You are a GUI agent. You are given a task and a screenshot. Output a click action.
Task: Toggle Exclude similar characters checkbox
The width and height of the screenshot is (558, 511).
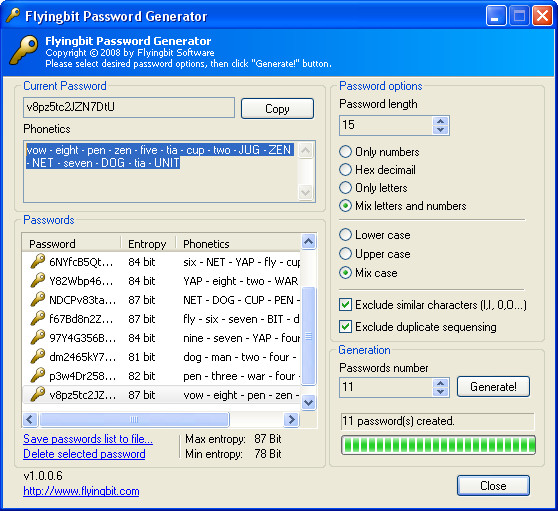tap(346, 305)
